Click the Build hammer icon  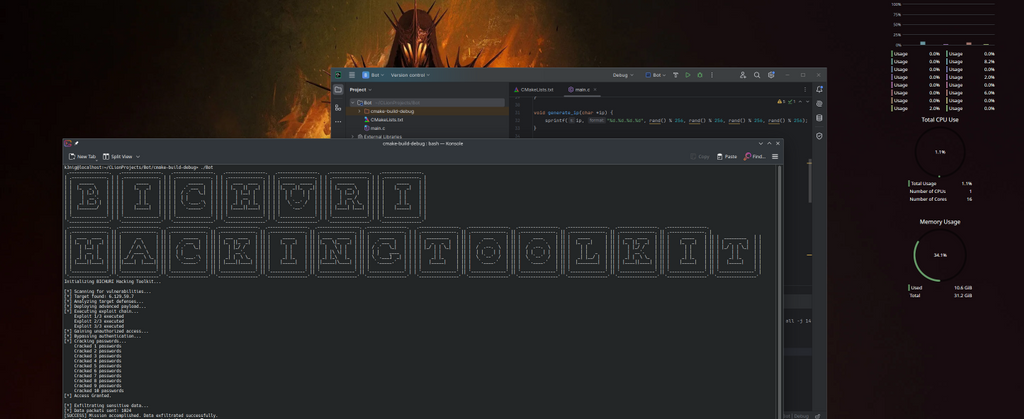point(676,75)
